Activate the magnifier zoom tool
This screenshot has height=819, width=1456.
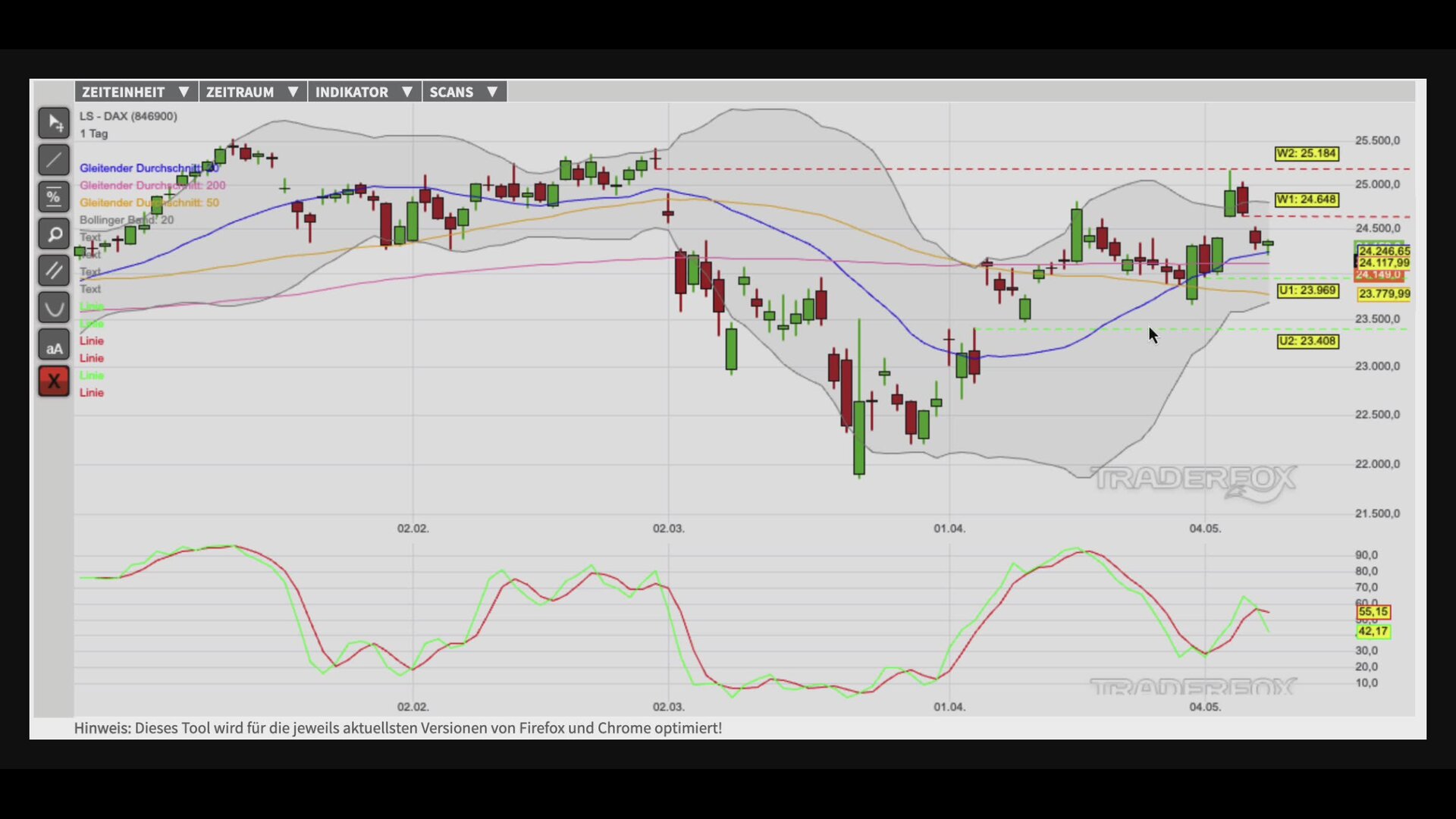point(54,234)
